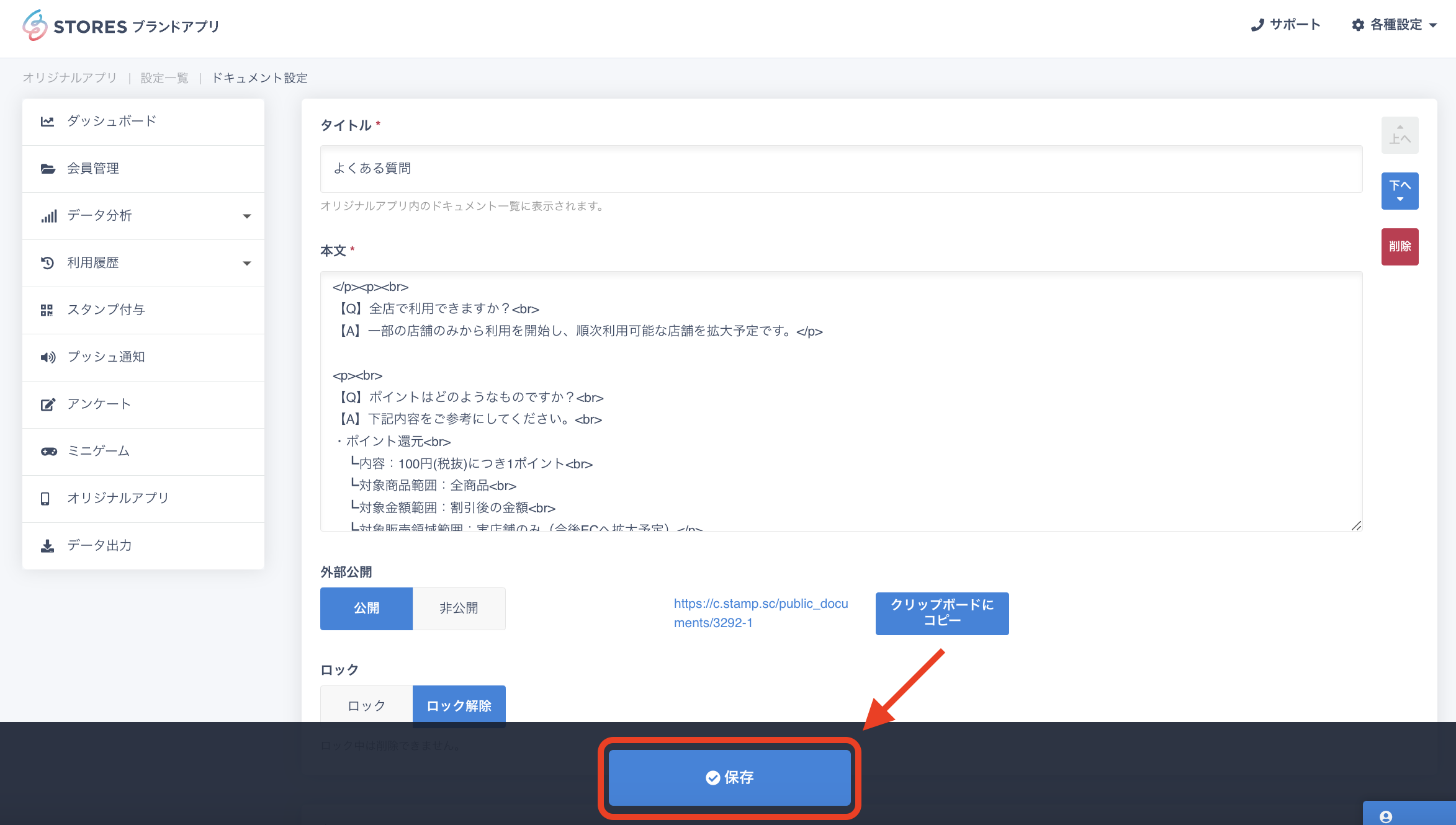Click the Dashboard chart icon
Viewport: 1456px width, 825px height.
tap(47, 122)
